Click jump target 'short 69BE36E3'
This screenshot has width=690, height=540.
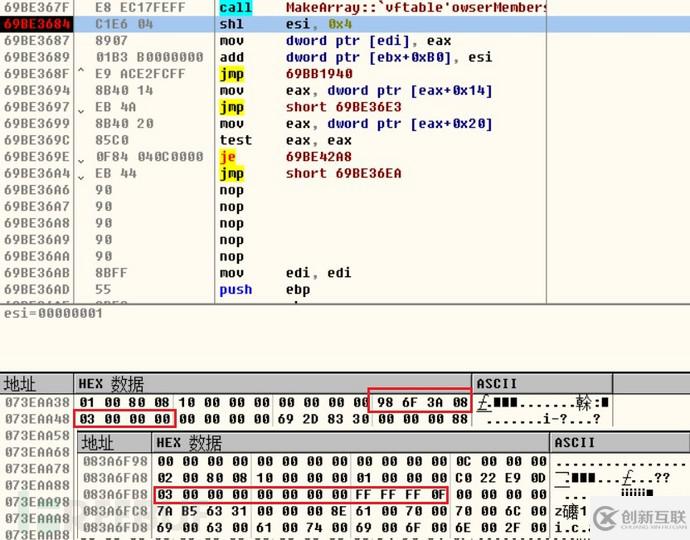pyautogui.click(x=344, y=107)
